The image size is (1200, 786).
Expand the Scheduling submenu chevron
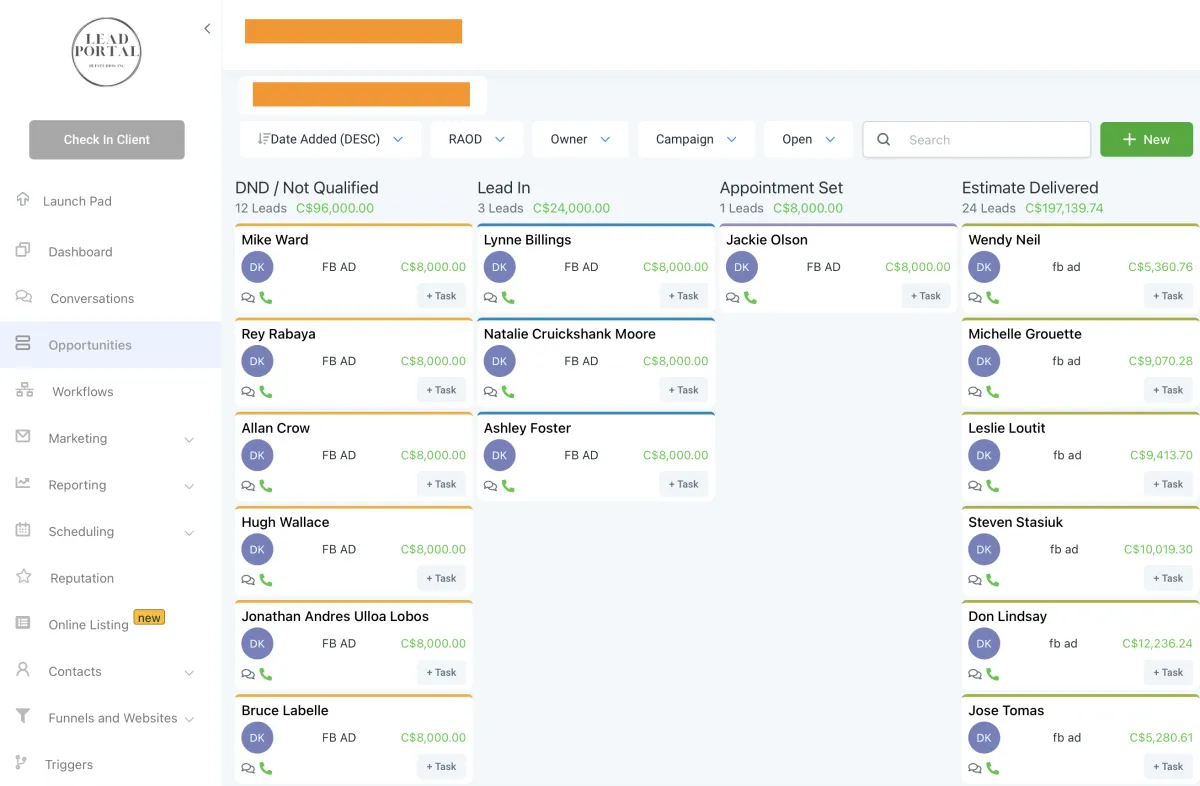(x=189, y=533)
